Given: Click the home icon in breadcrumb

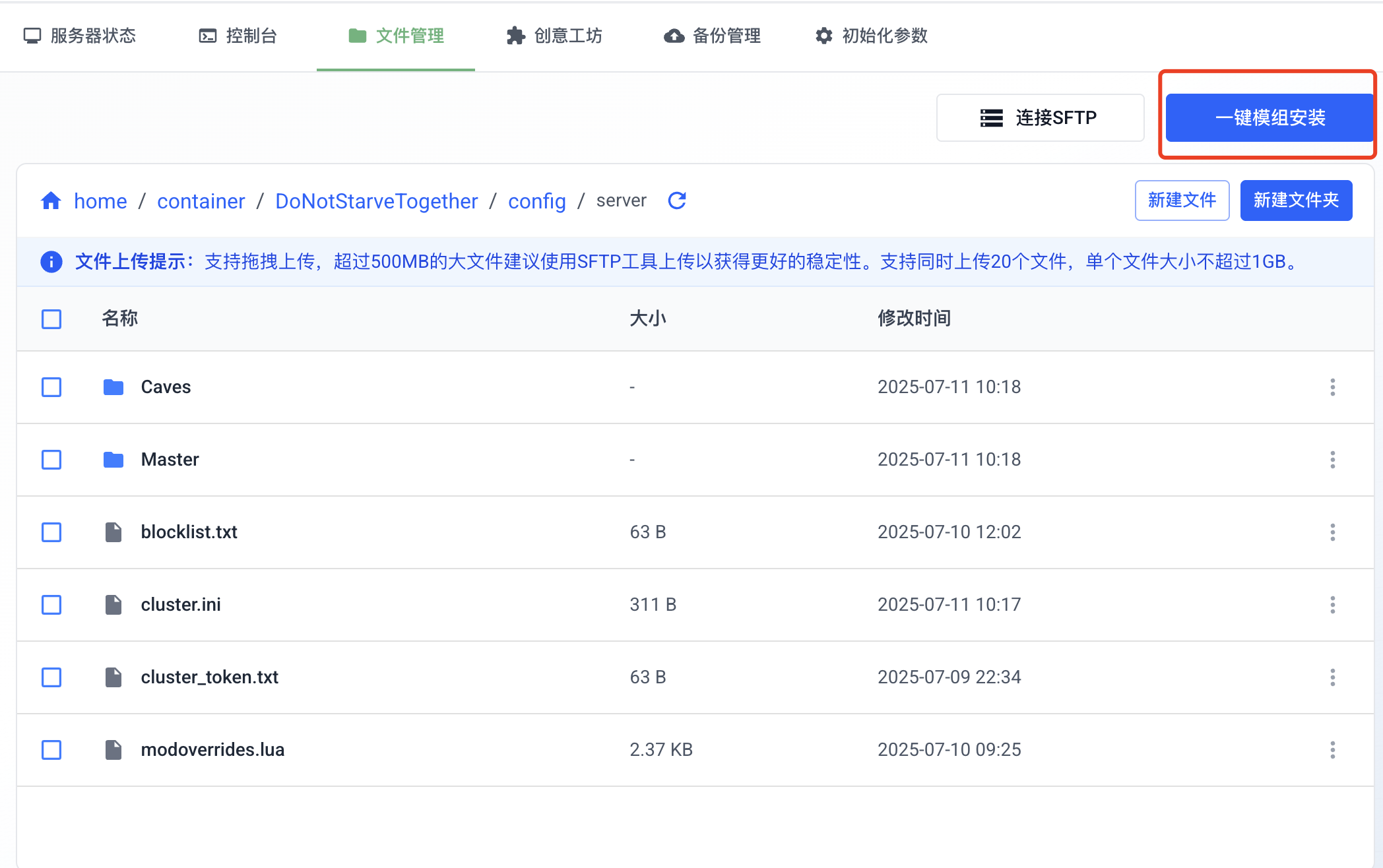Looking at the screenshot, I should click(51, 201).
